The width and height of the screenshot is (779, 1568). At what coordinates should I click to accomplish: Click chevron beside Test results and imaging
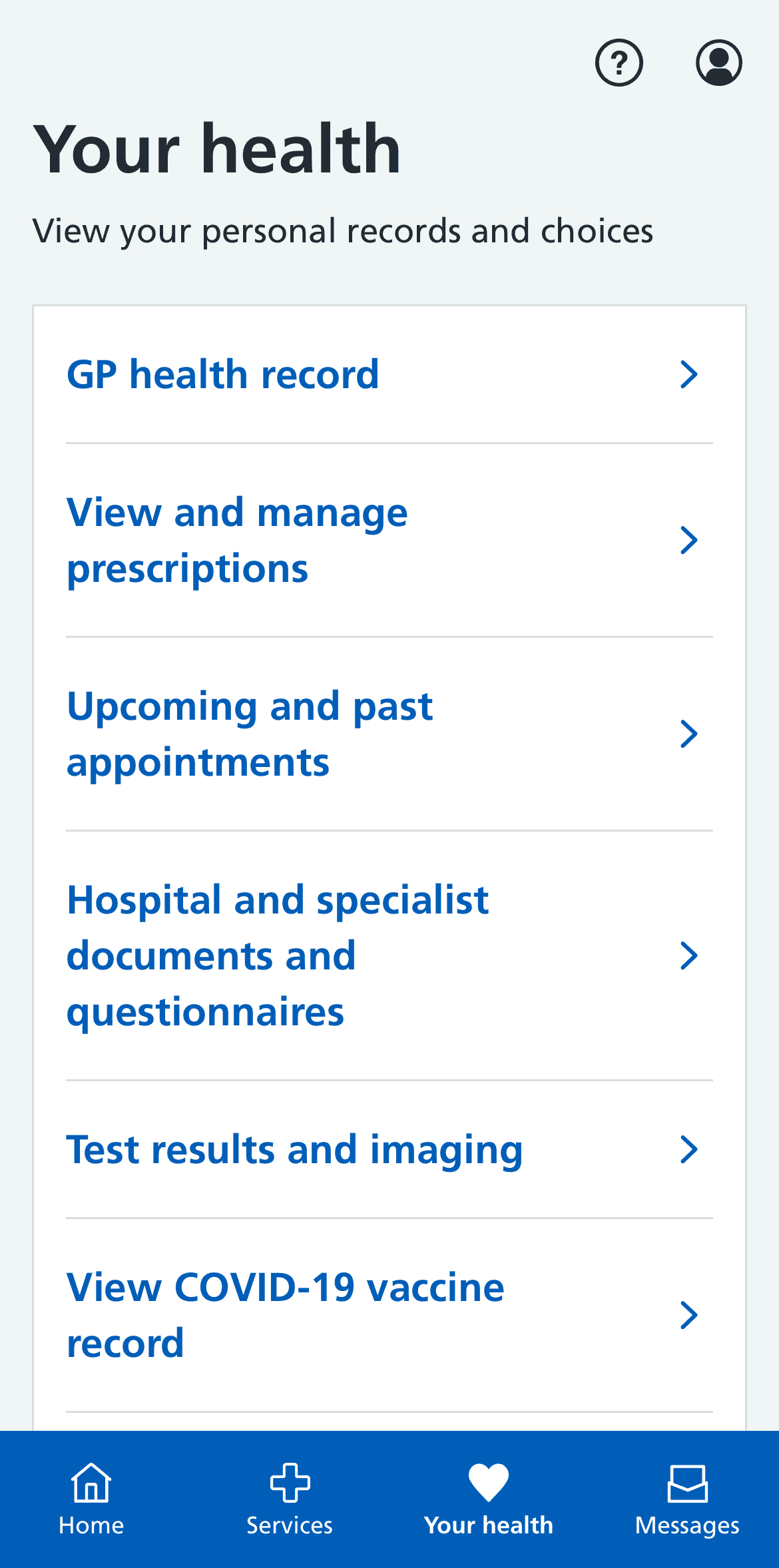coord(689,1149)
